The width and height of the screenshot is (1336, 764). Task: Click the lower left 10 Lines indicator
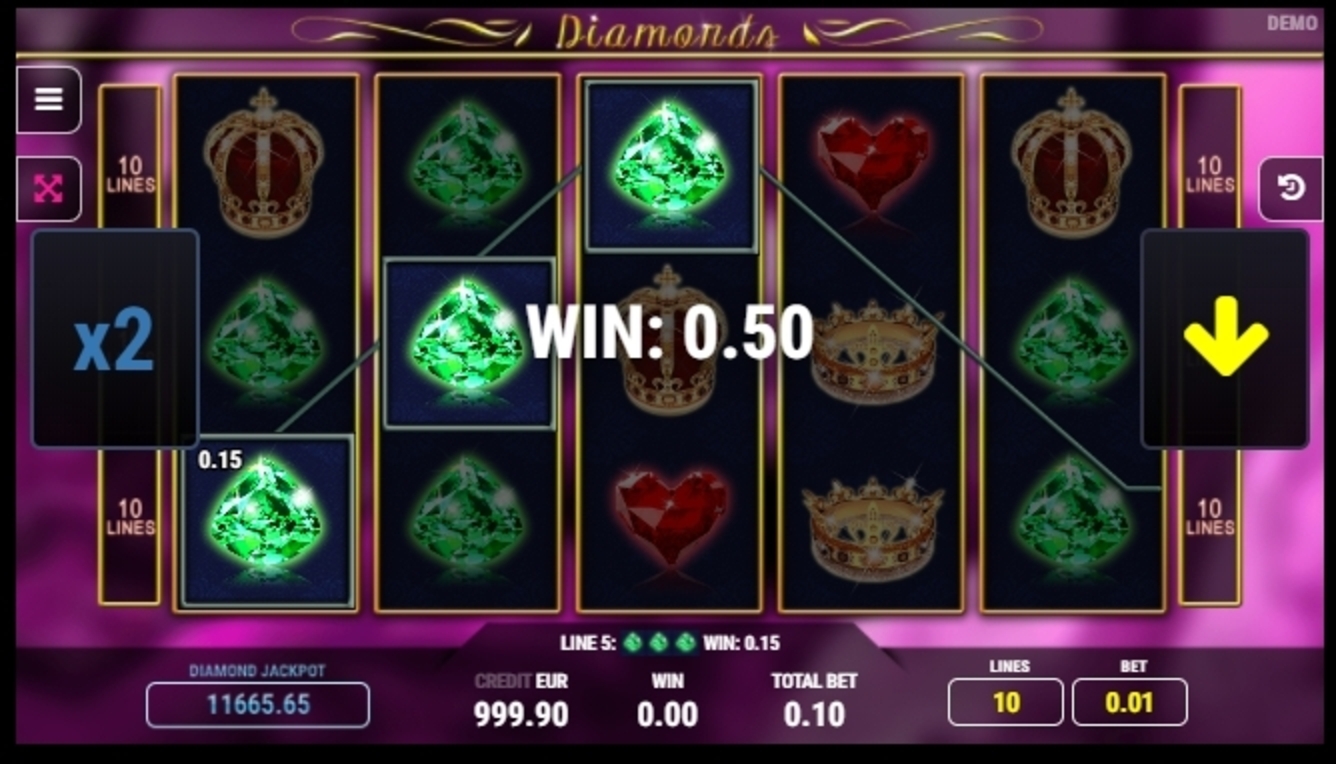coord(130,517)
